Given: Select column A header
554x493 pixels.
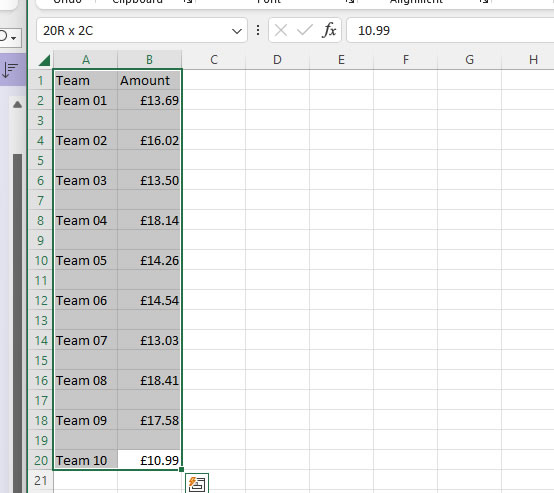Looking at the screenshot, I should click(86, 60).
